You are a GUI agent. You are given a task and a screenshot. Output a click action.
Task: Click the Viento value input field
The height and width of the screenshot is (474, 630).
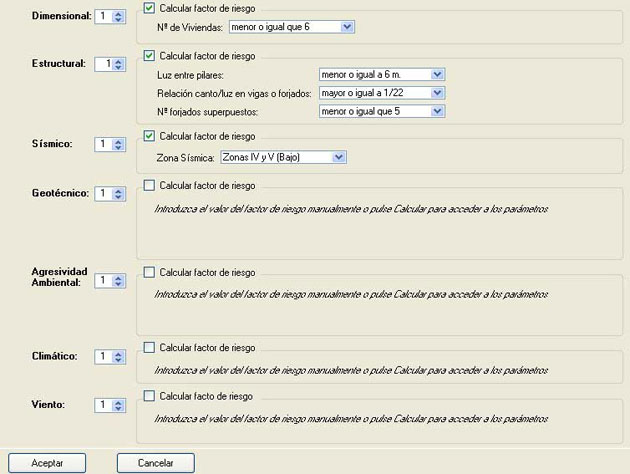[104, 405]
